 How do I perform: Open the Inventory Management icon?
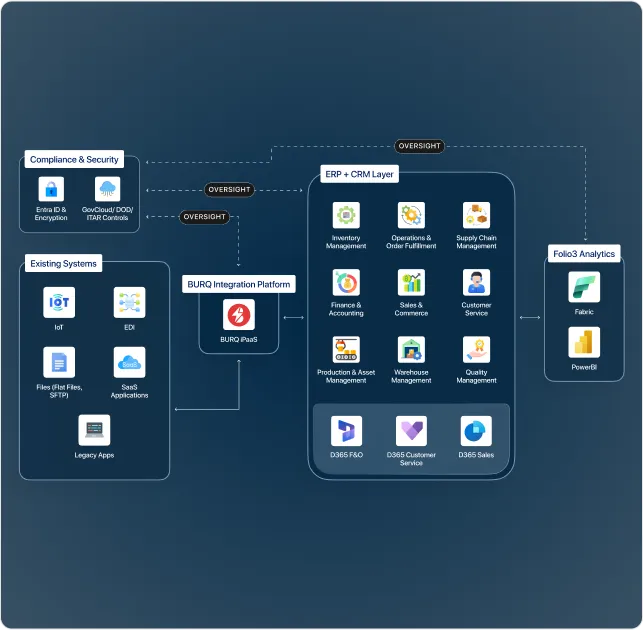(346, 215)
